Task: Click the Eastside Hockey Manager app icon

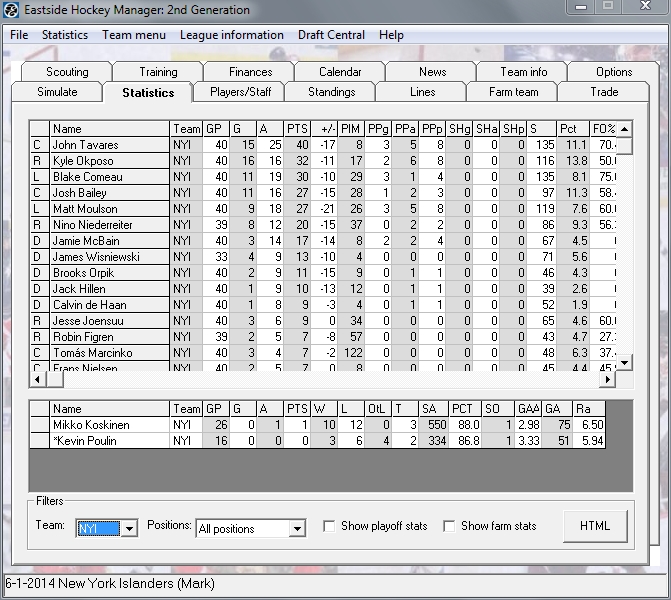Action: [x=11, y=9]
